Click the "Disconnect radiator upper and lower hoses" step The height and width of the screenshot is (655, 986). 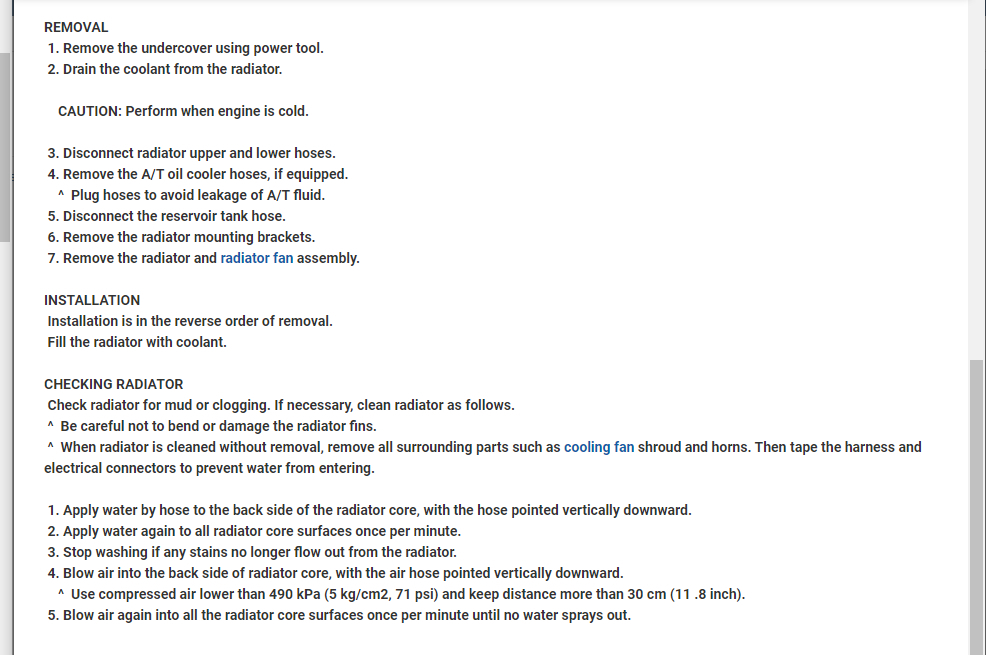click(199, 153)
